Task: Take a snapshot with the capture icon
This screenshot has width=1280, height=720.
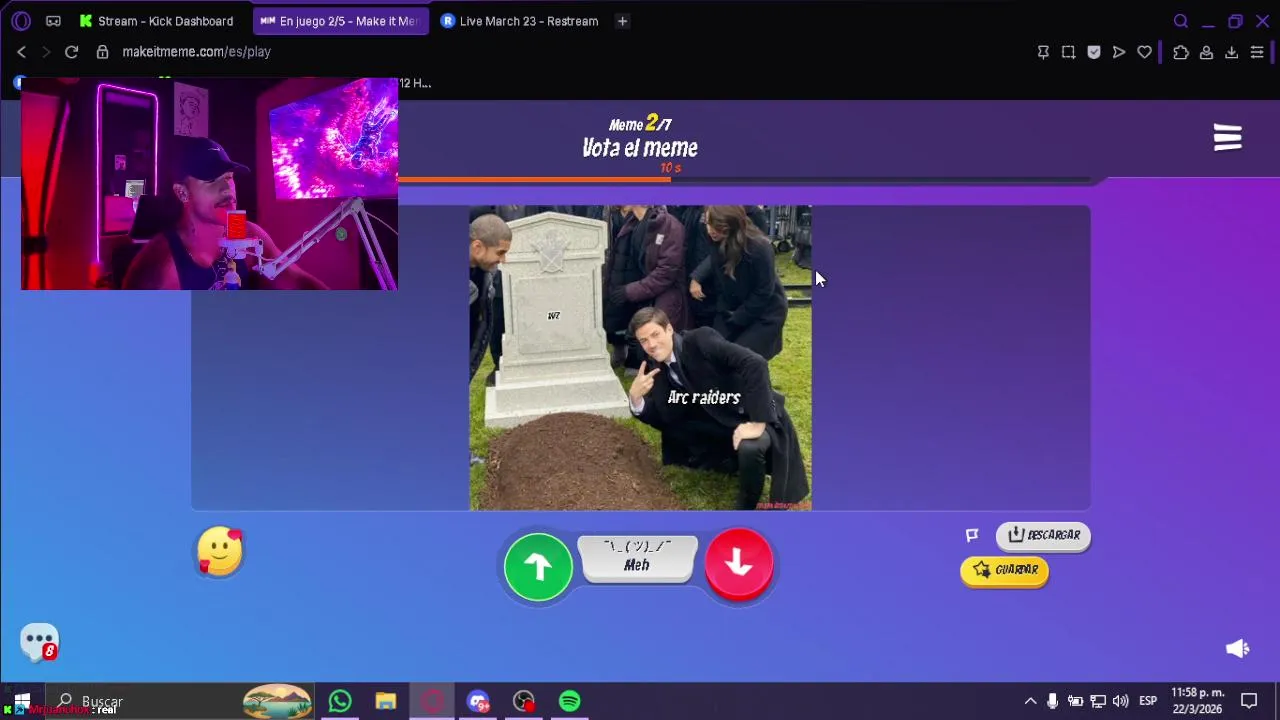Action: 1068,52
